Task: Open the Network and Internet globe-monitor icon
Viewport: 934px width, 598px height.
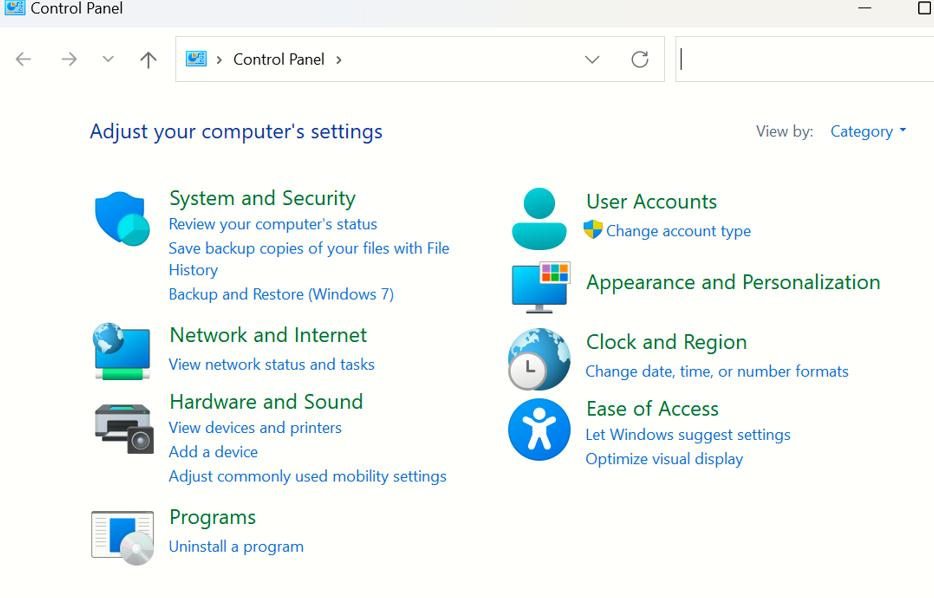Action: point(122,351)
